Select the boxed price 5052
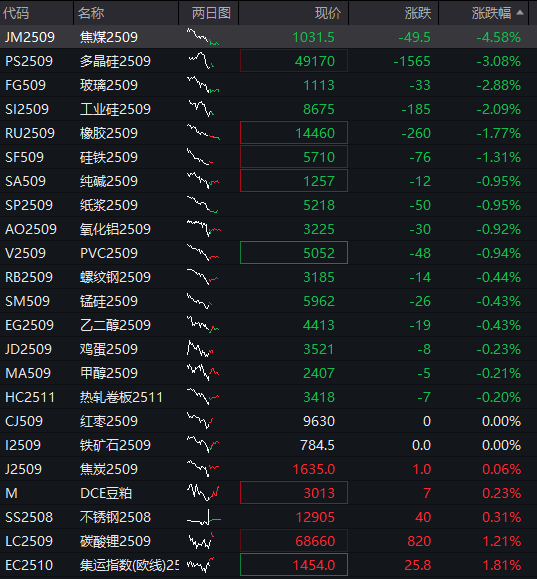The width and height of the screenshot is (537, 579). pos(294,253)
